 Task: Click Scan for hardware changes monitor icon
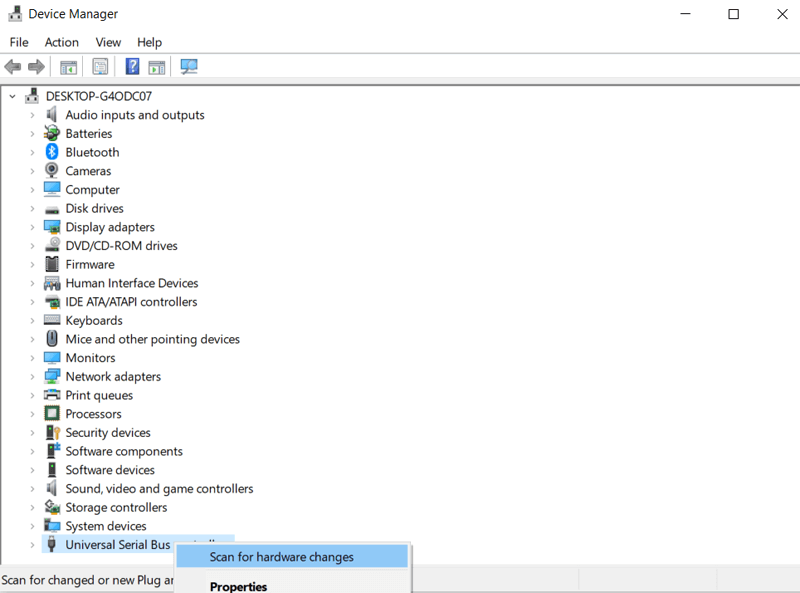189,67
